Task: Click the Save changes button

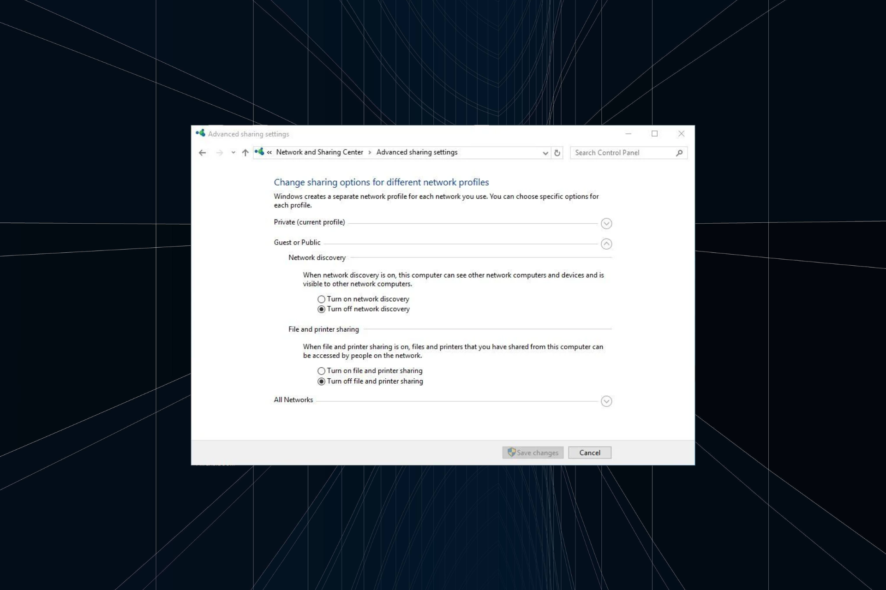Action: 533,453
